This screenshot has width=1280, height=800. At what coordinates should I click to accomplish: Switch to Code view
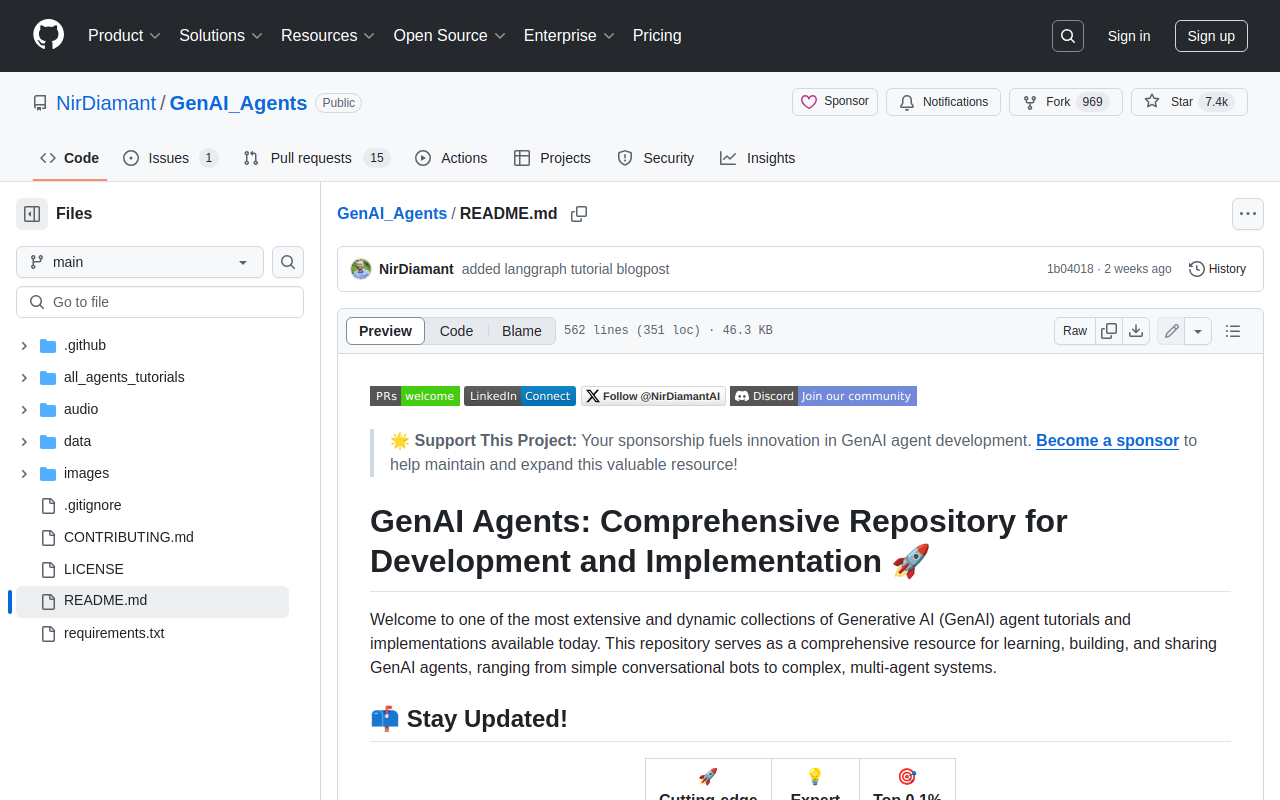click(456, 331)
